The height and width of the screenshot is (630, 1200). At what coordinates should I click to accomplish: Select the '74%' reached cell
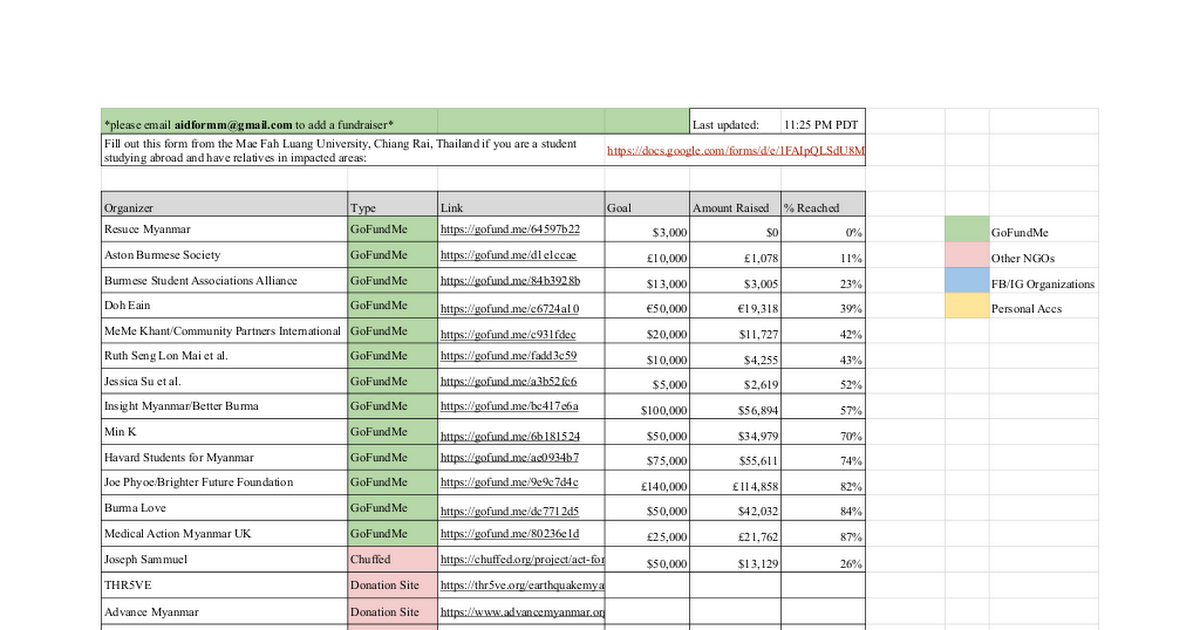(x=823, y=459)
